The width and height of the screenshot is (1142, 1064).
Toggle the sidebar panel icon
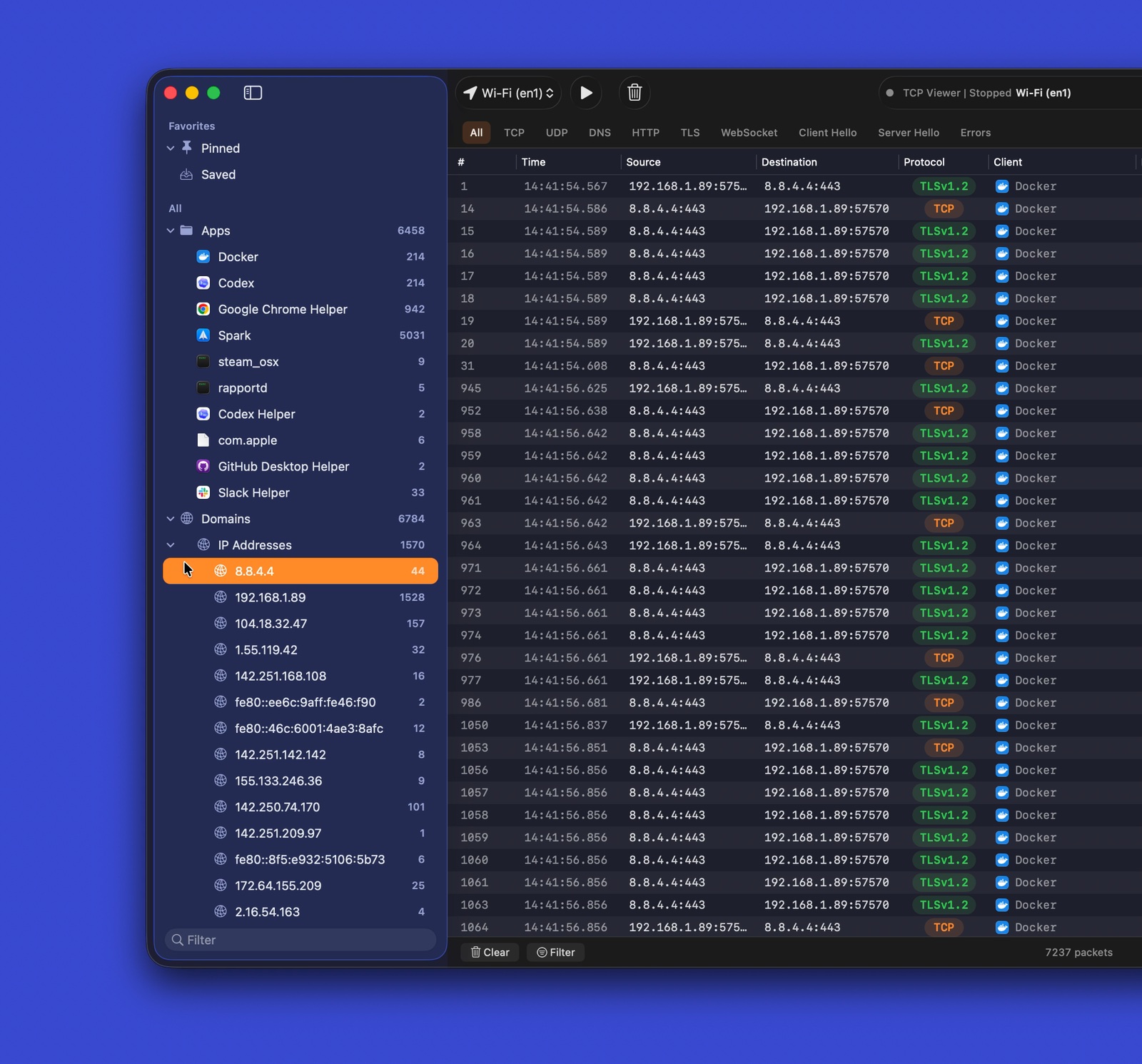pos(253,93)
